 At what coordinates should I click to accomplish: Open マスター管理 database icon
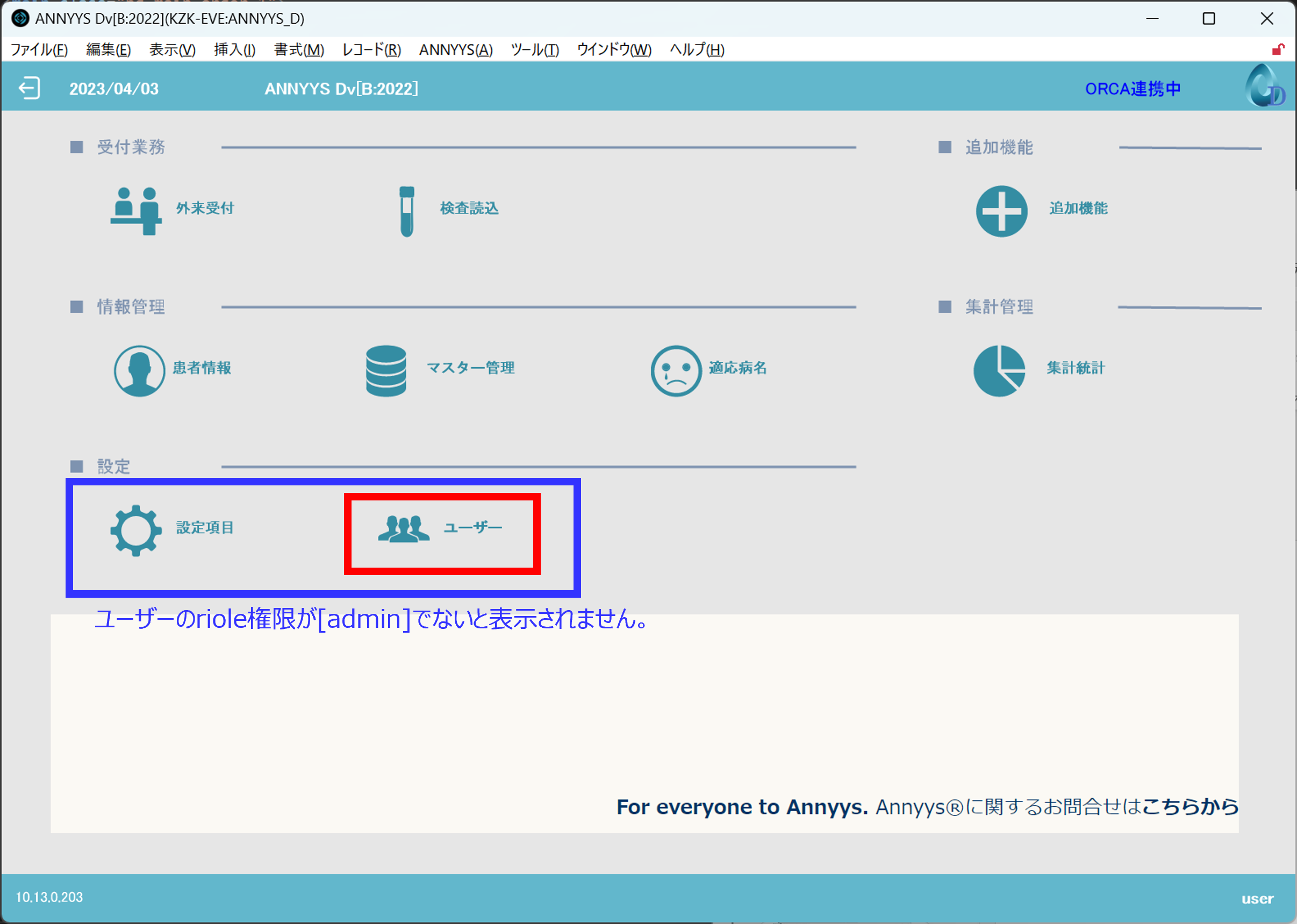tap(386, 370)
